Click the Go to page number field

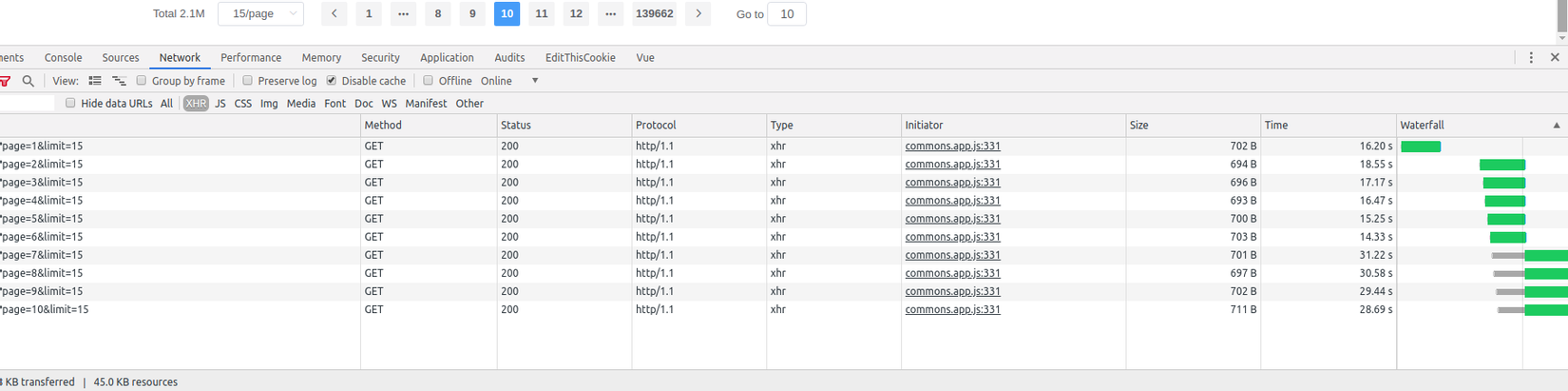[787, 14]
